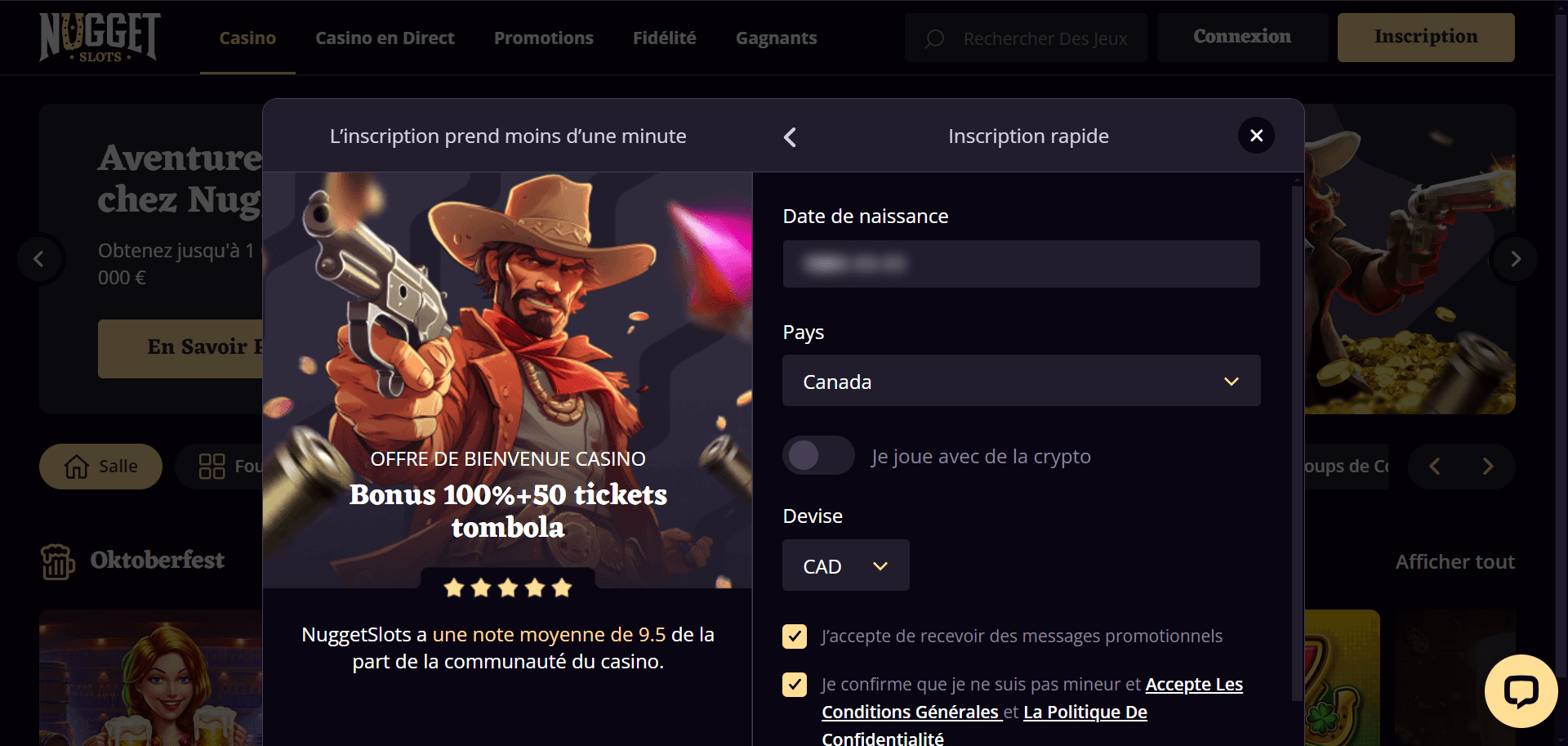
Task: Show next banner slide
Action: point(1515,259)
